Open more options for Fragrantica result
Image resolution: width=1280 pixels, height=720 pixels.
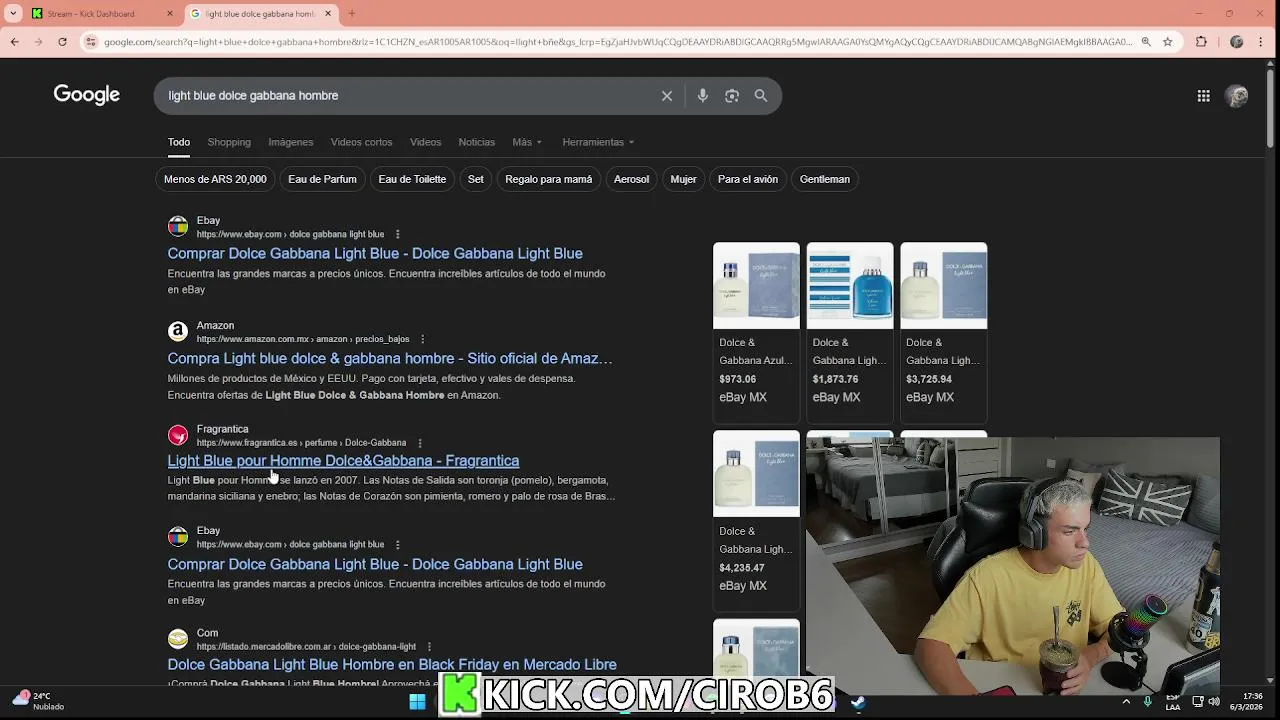[x=419, y=443]
